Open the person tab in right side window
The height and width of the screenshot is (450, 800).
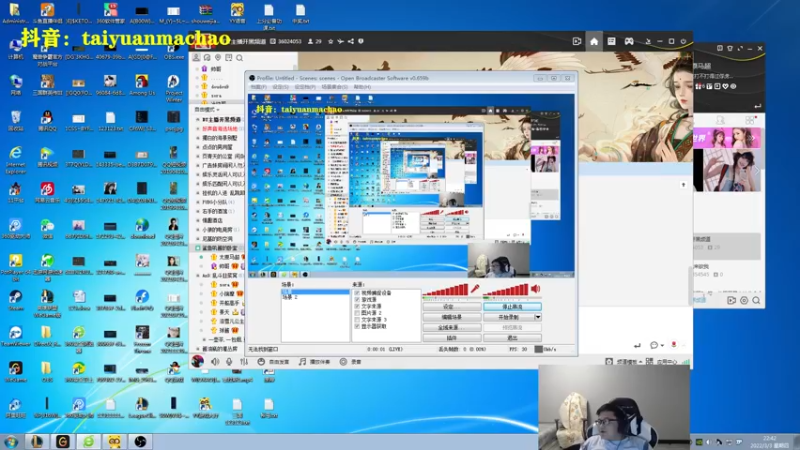pyautogui.click(x=720, y=120)
